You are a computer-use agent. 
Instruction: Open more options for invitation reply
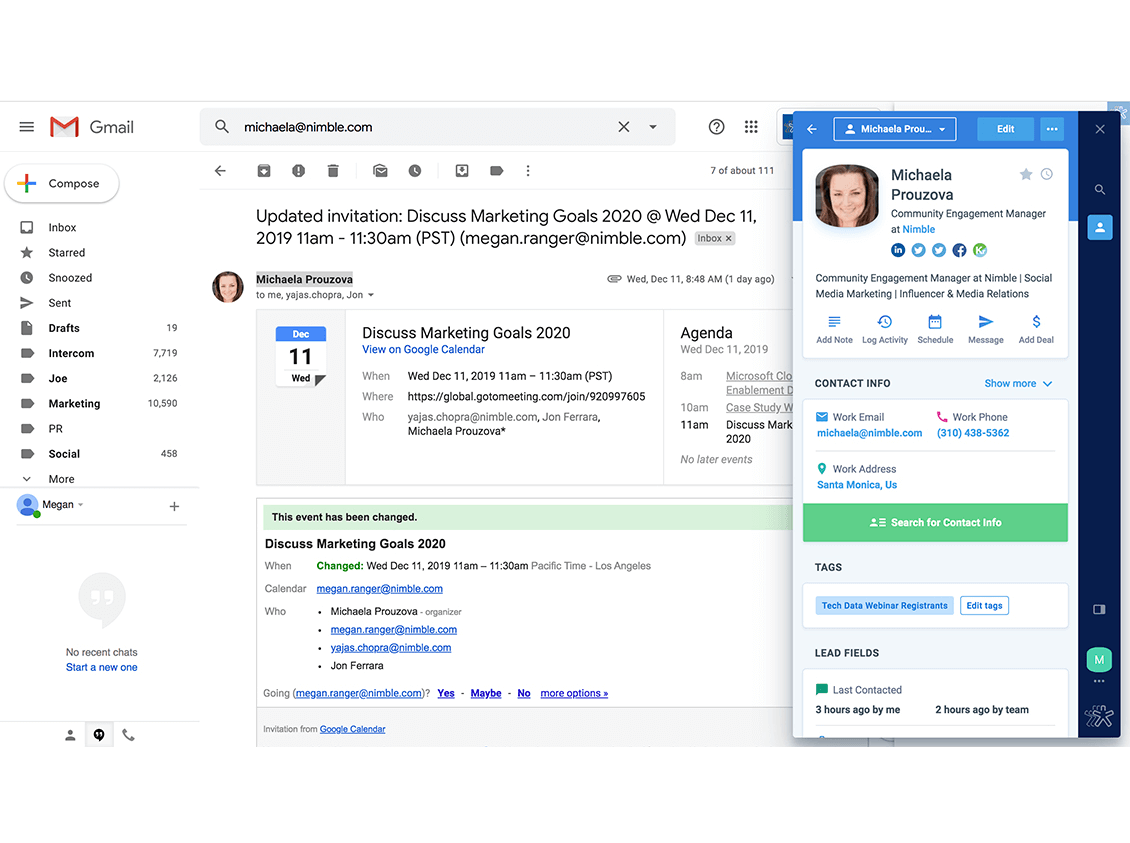(574, 693)
